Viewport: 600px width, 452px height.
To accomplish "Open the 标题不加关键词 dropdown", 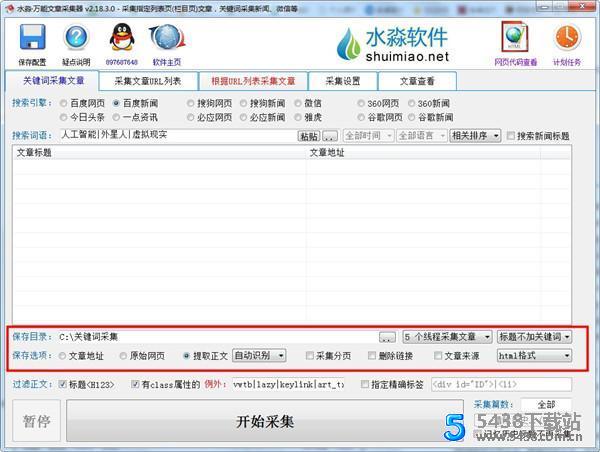I will click(x=535, y=337).
